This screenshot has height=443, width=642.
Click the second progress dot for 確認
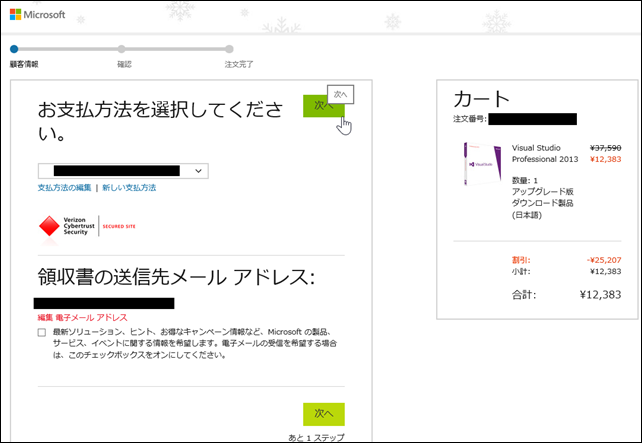(121, 48)
